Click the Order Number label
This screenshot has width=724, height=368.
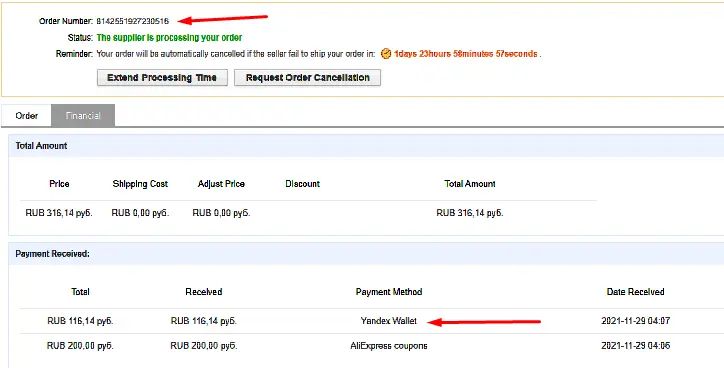(66, 21)
